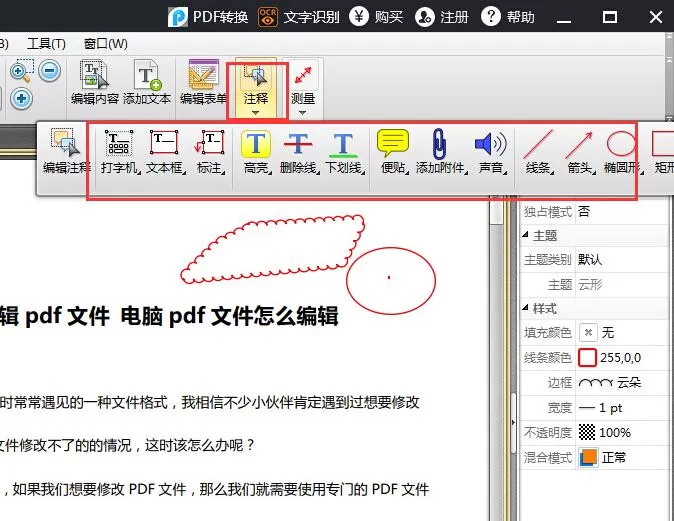This screenshot has height=521, width=674.
Task: Click the 线条颜色 red swatch
Action: point(588,357)
